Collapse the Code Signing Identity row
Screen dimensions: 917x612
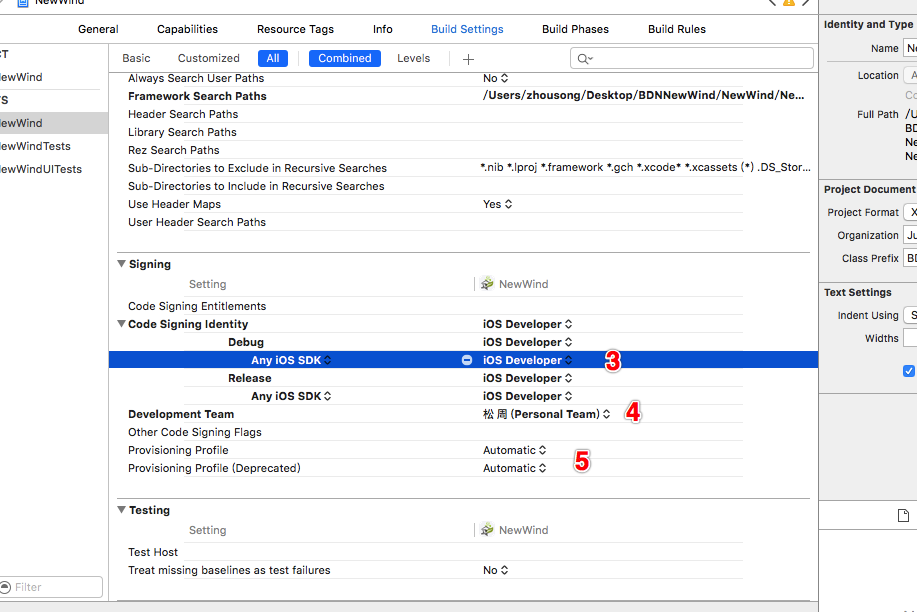[x=122, y=324]
